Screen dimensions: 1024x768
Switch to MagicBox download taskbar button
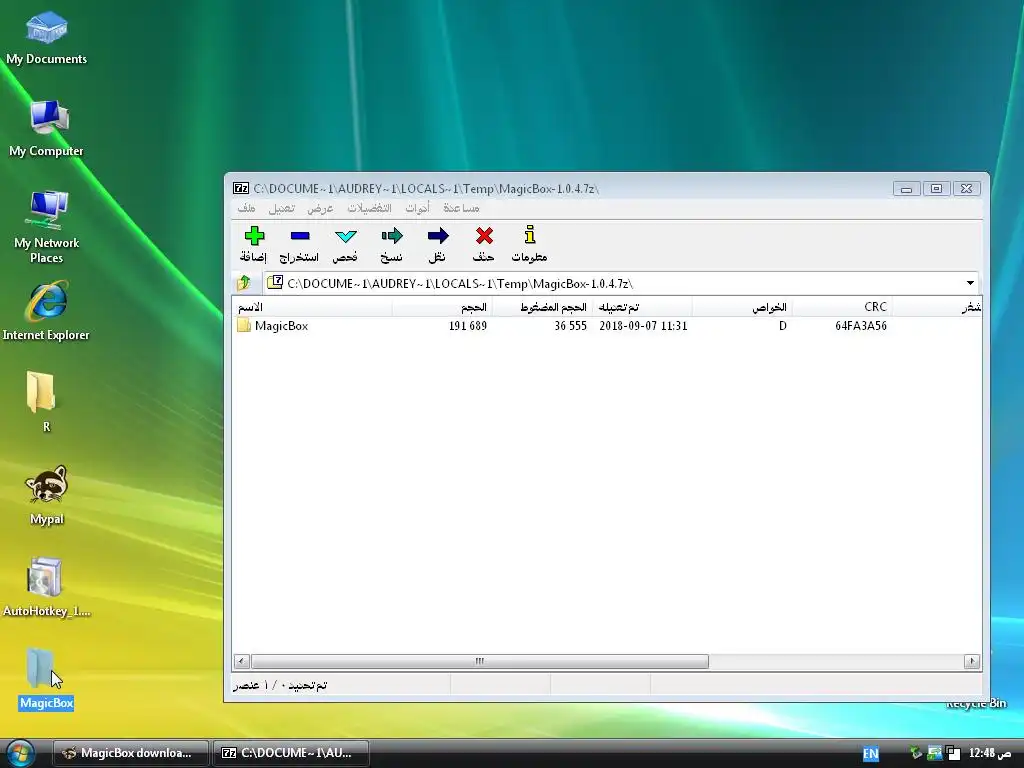[130, 753]
